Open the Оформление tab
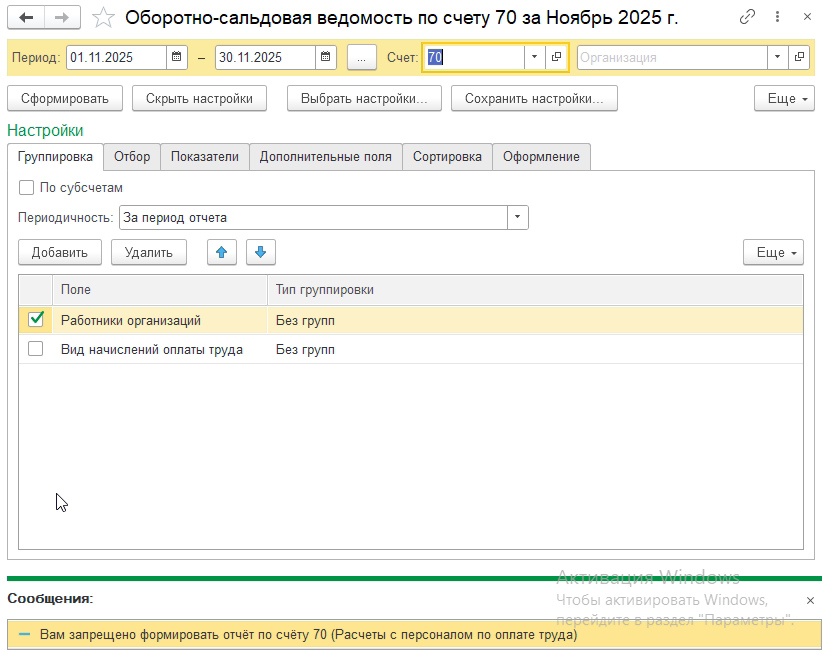This screenshot has width=823, height=658. pos(541,157)
